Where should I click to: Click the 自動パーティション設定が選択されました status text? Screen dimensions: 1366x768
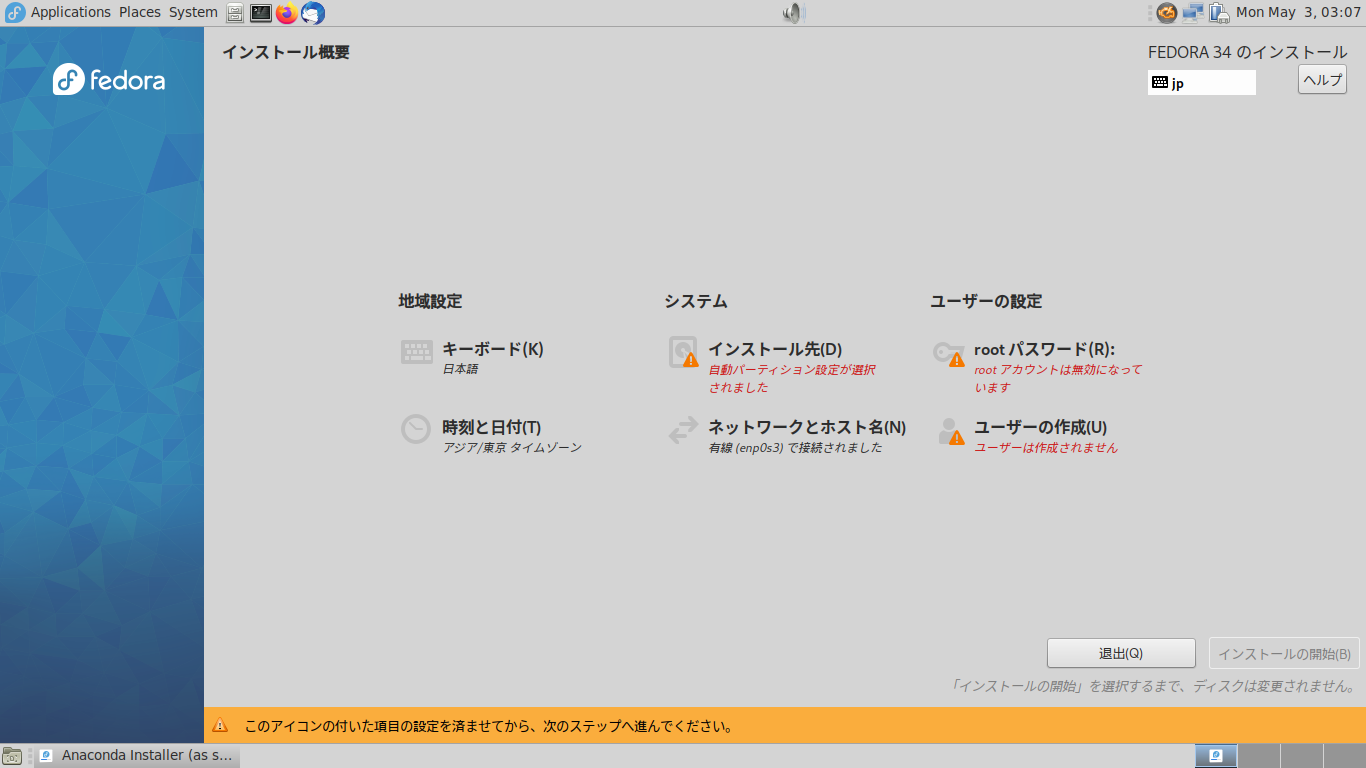point(792,378)
